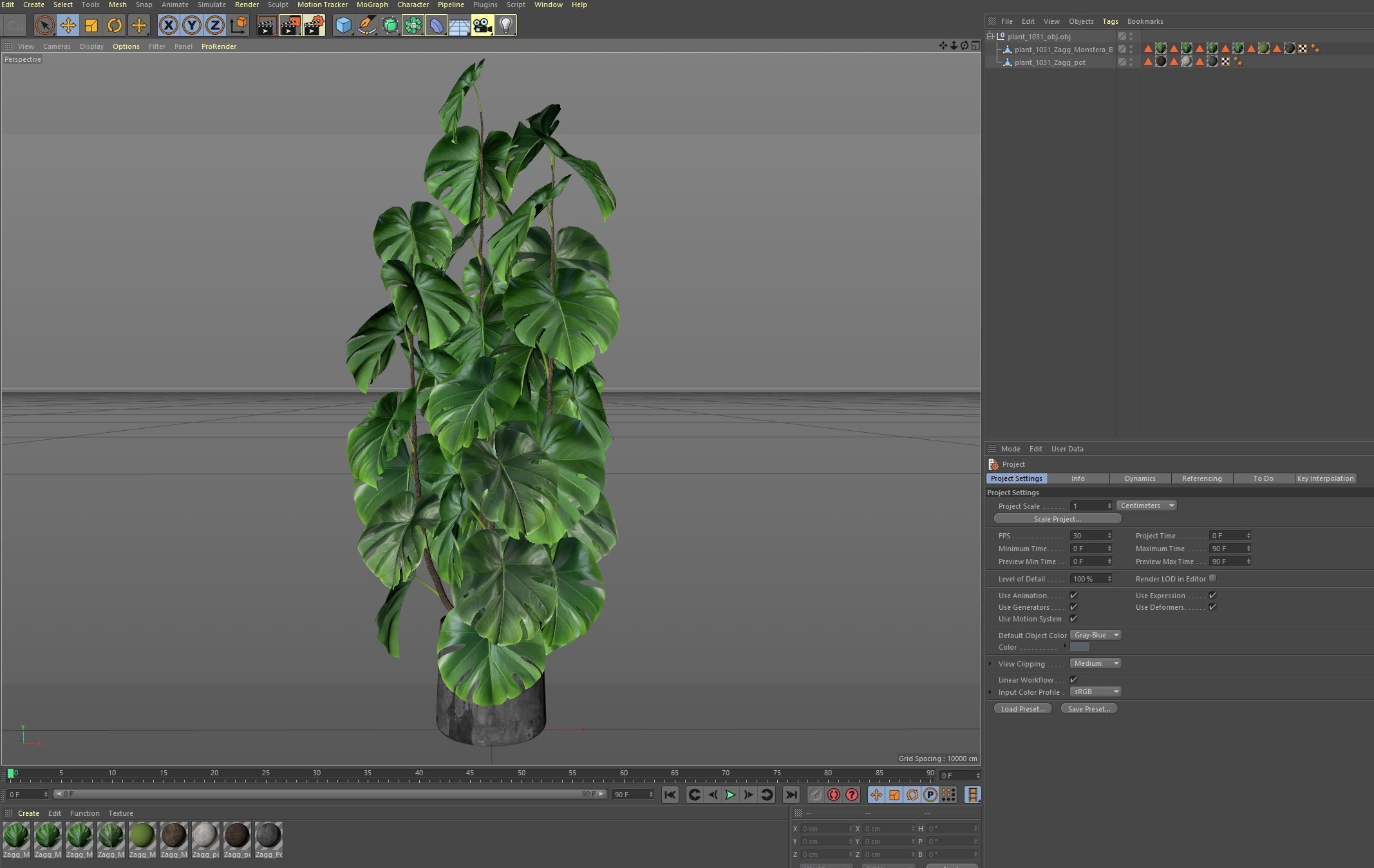Open Render Settings clapperboard with gear
The width and height of the screenshot is (1374, 868).
(314, 25)
